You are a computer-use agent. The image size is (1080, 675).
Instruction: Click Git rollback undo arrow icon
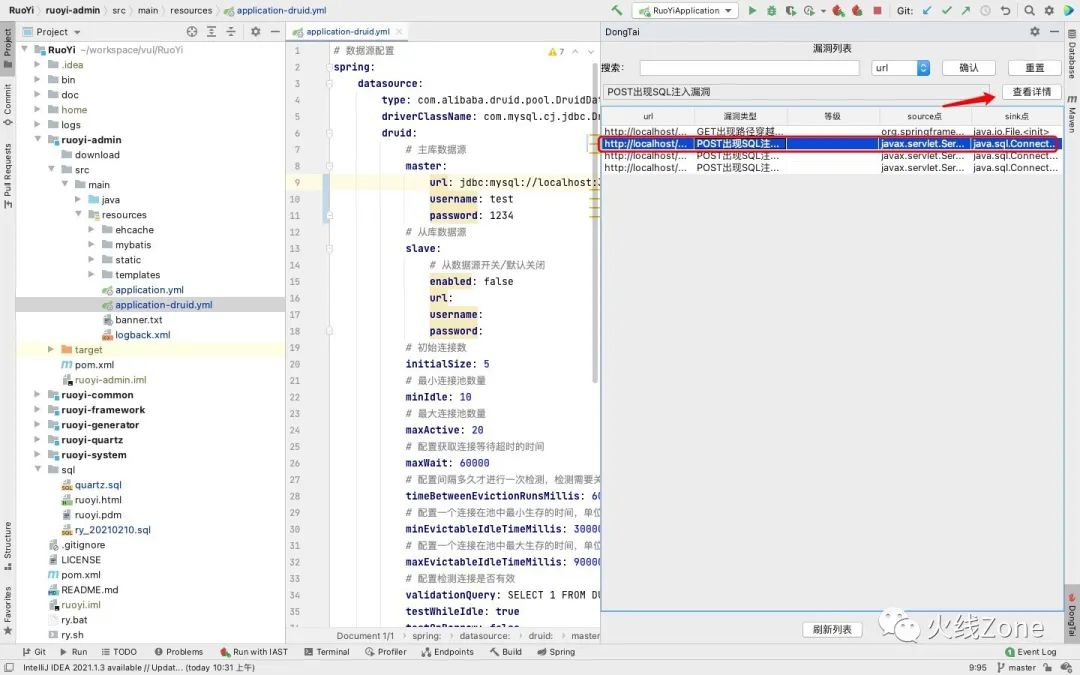[1006, 10]
